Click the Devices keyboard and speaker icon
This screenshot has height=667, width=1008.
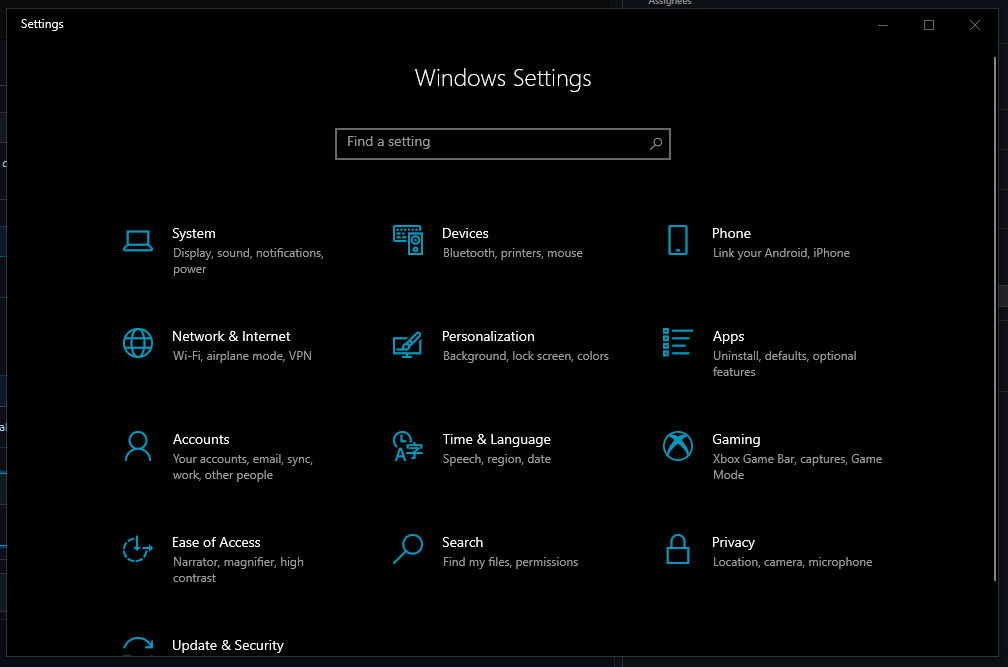(408, 240)
